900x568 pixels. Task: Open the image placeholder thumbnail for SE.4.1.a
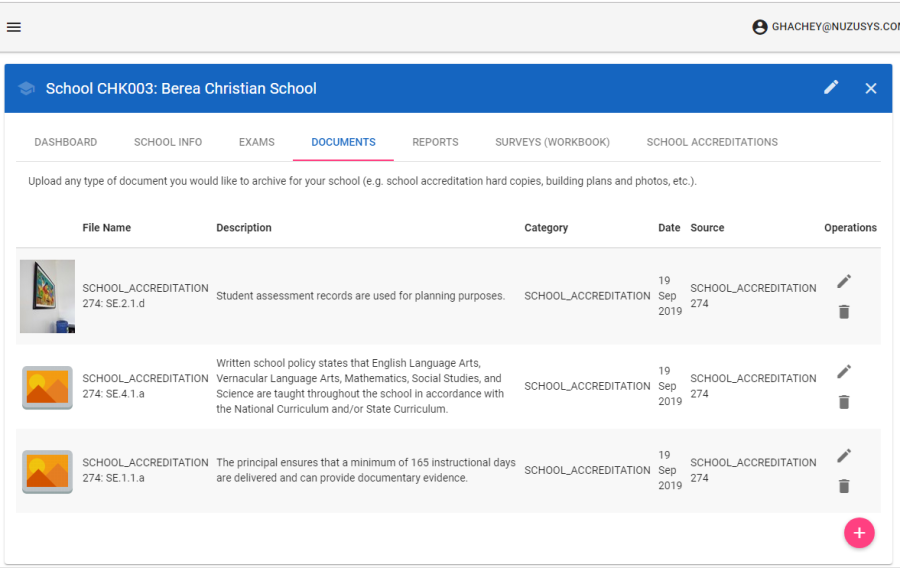tap(47, 387)
